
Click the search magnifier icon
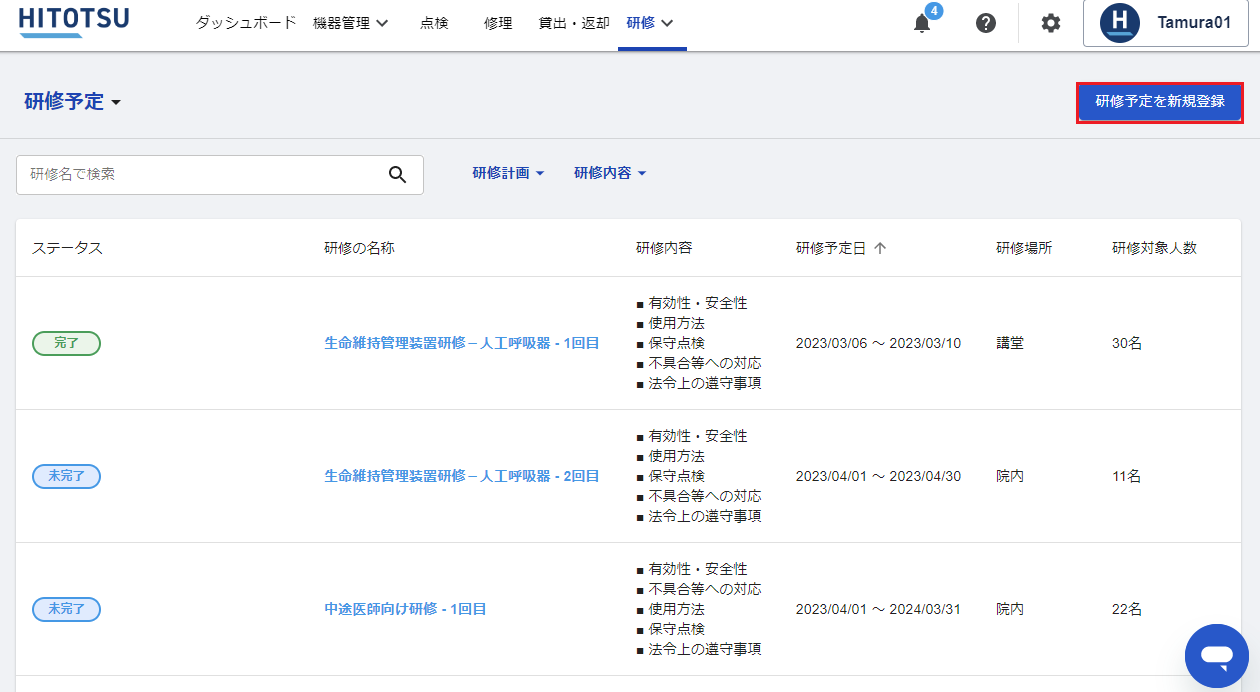pos(397,174)
